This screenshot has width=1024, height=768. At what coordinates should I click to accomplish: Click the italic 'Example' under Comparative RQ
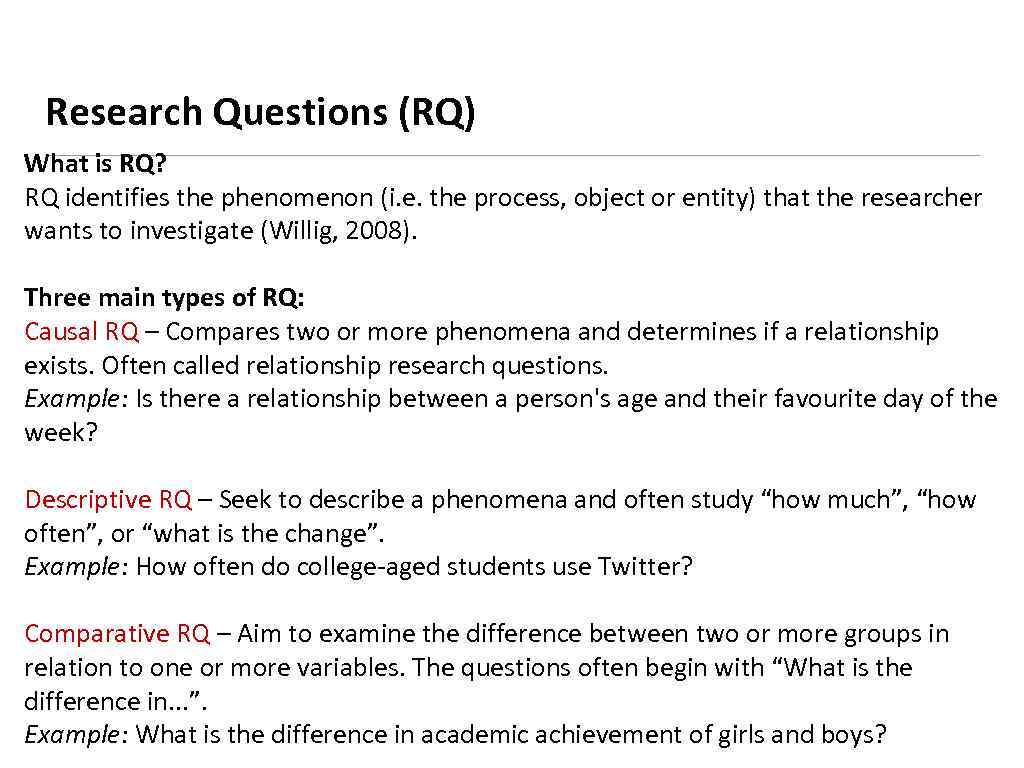pos(72,735)
